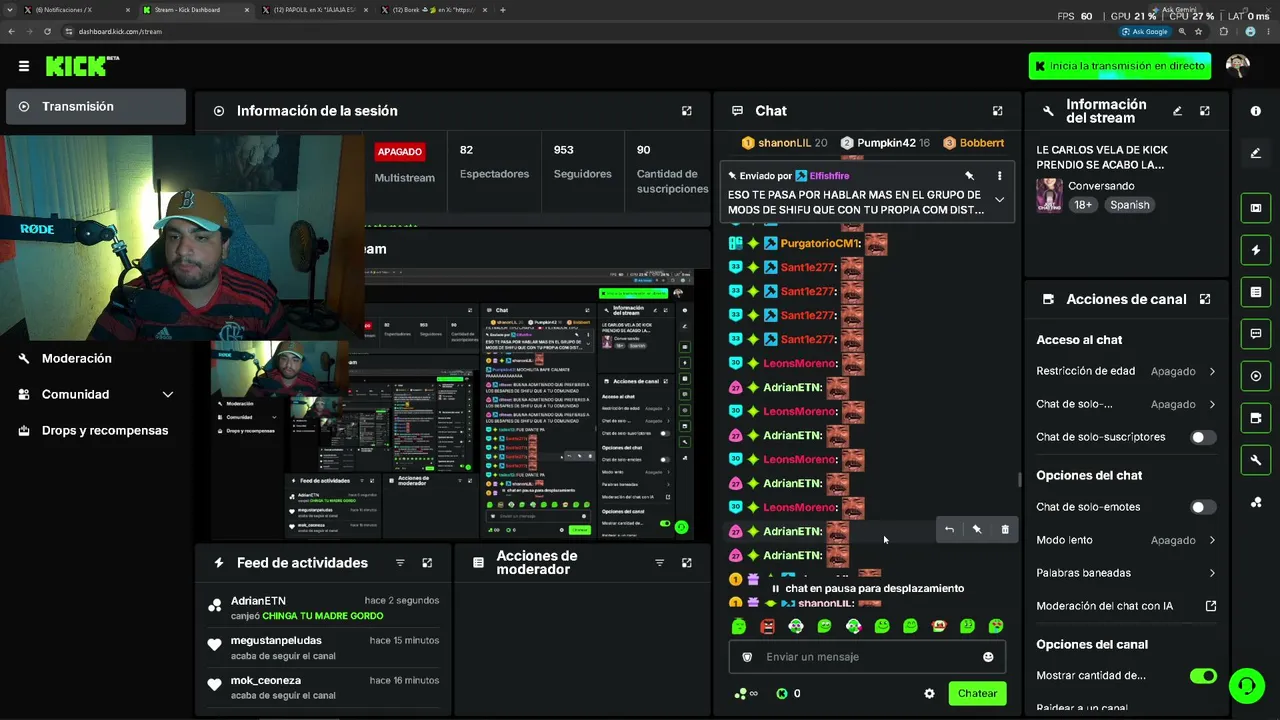Expand the Chat panel to fullscreen
This screenshot has height=720, width=1280.
pyautogui.click(x=997, y=111)
